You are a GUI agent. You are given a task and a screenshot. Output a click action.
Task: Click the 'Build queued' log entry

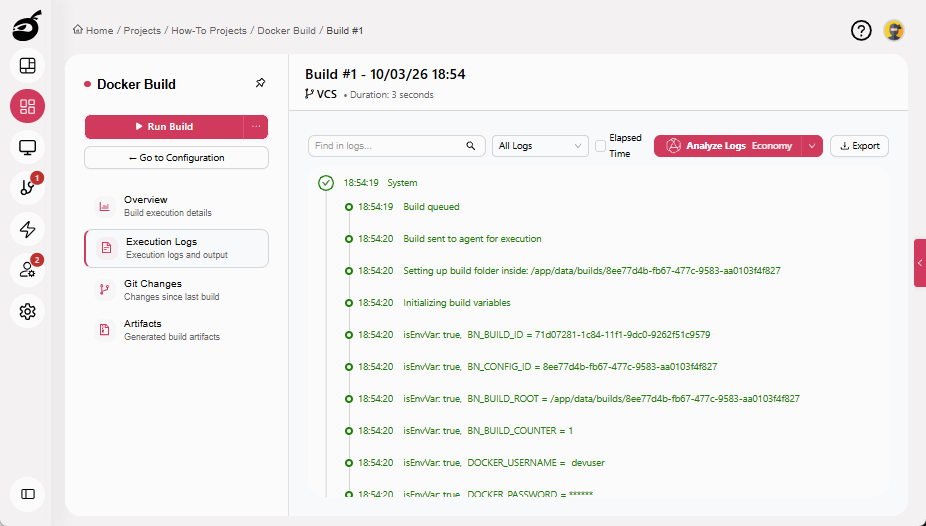coord(431,207)
